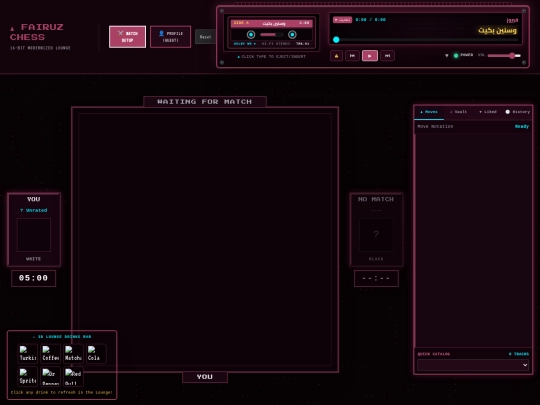The height and width of the screenshot is (405, 540).
Task: Click the opponent's blank clock
Action: click(376, 278)
